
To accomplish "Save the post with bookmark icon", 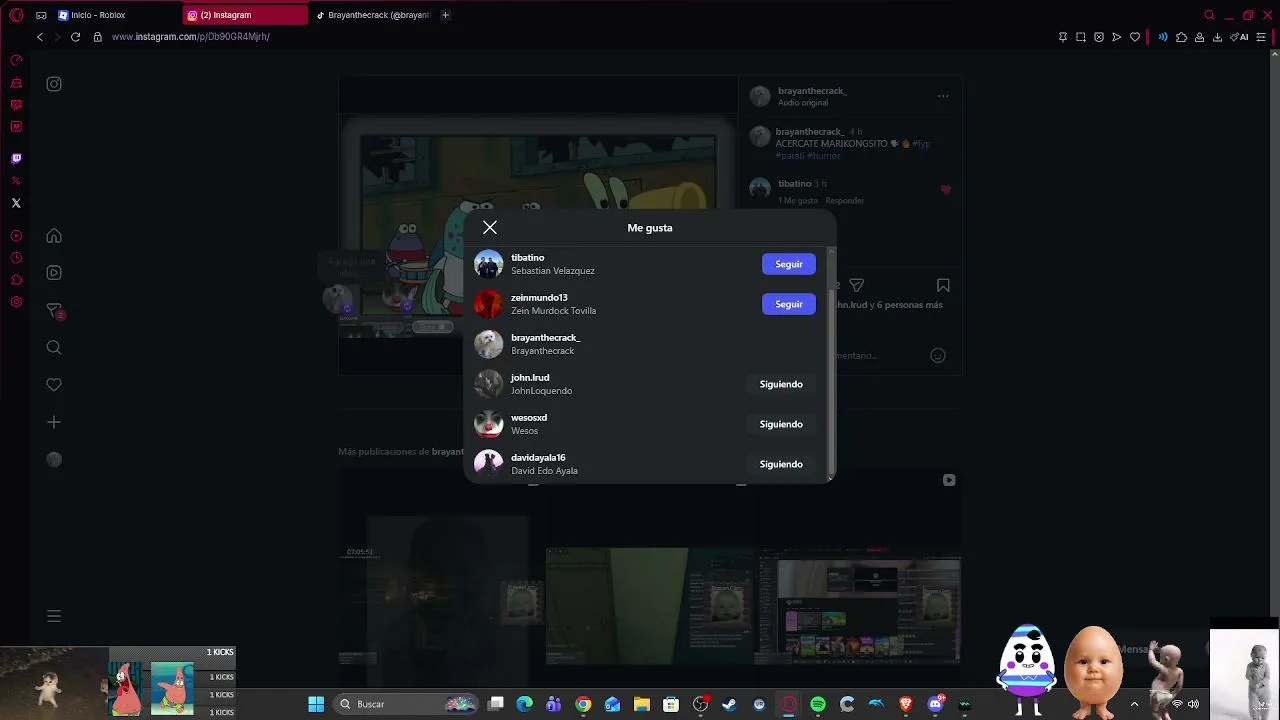I will click(x=943, y=286).
